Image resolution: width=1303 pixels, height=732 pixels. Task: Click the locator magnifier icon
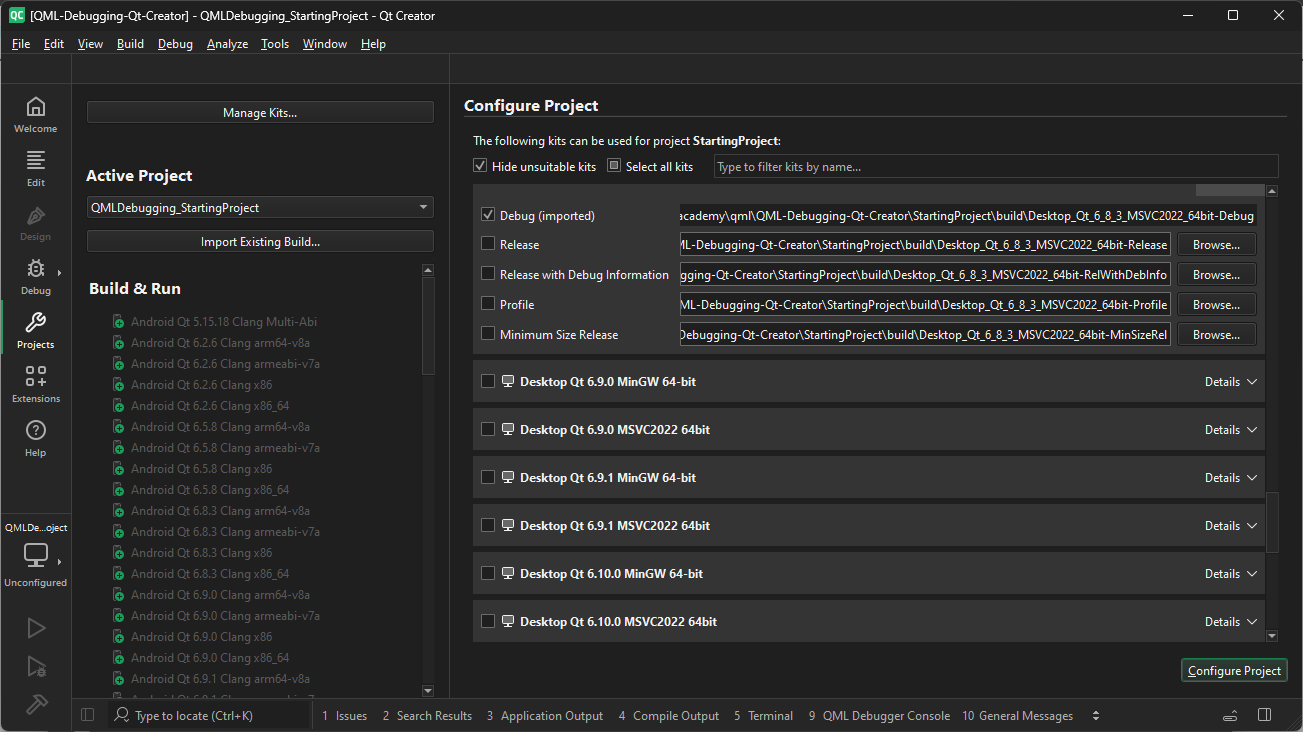121,715
